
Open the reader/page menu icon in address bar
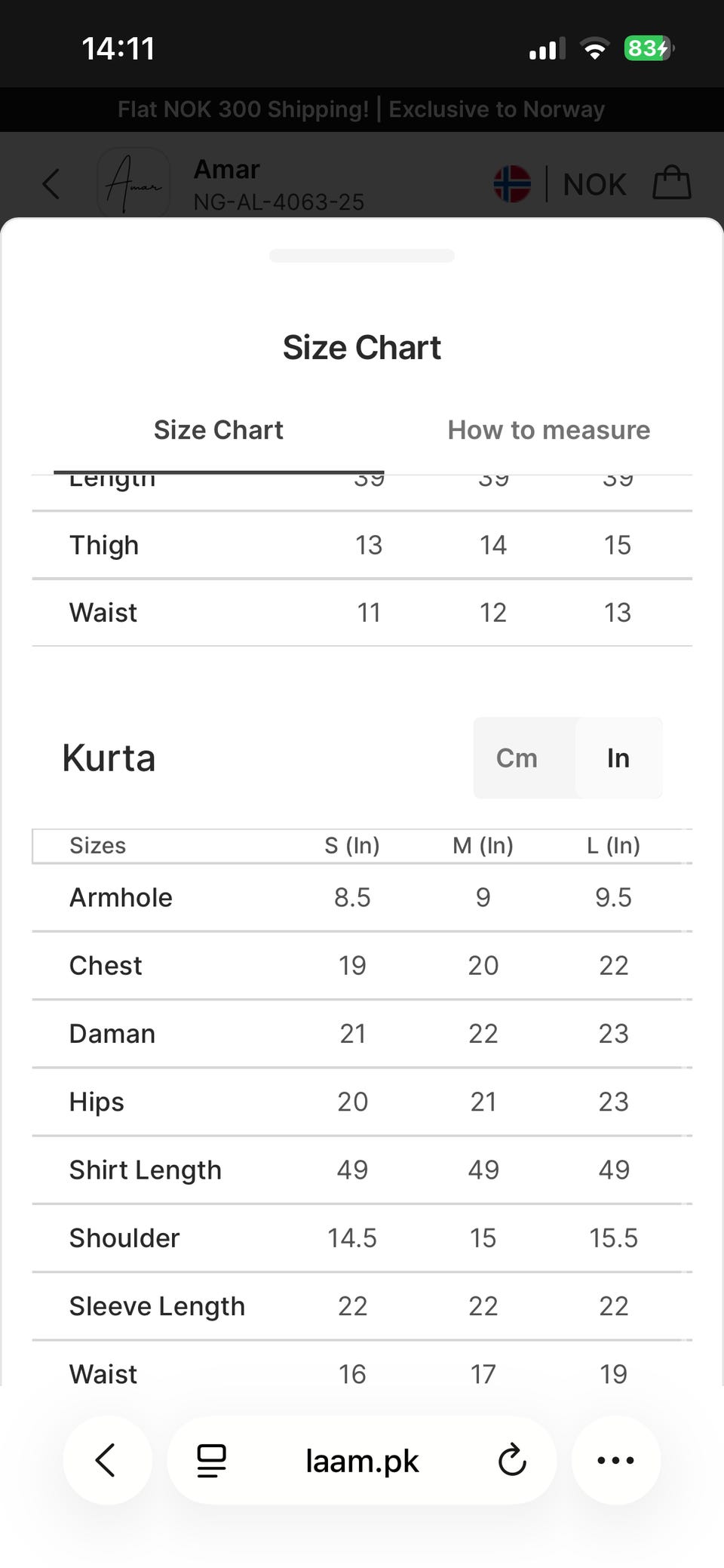point(212,1461)
